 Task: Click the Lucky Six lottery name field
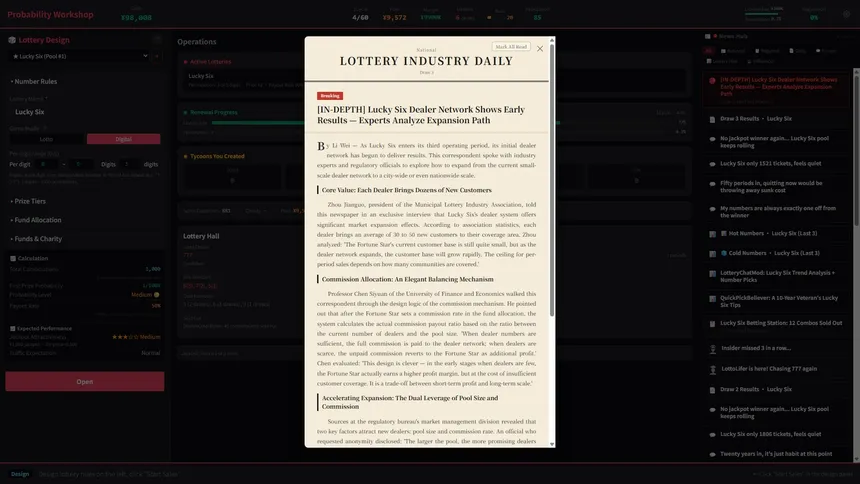pos(85,112)
